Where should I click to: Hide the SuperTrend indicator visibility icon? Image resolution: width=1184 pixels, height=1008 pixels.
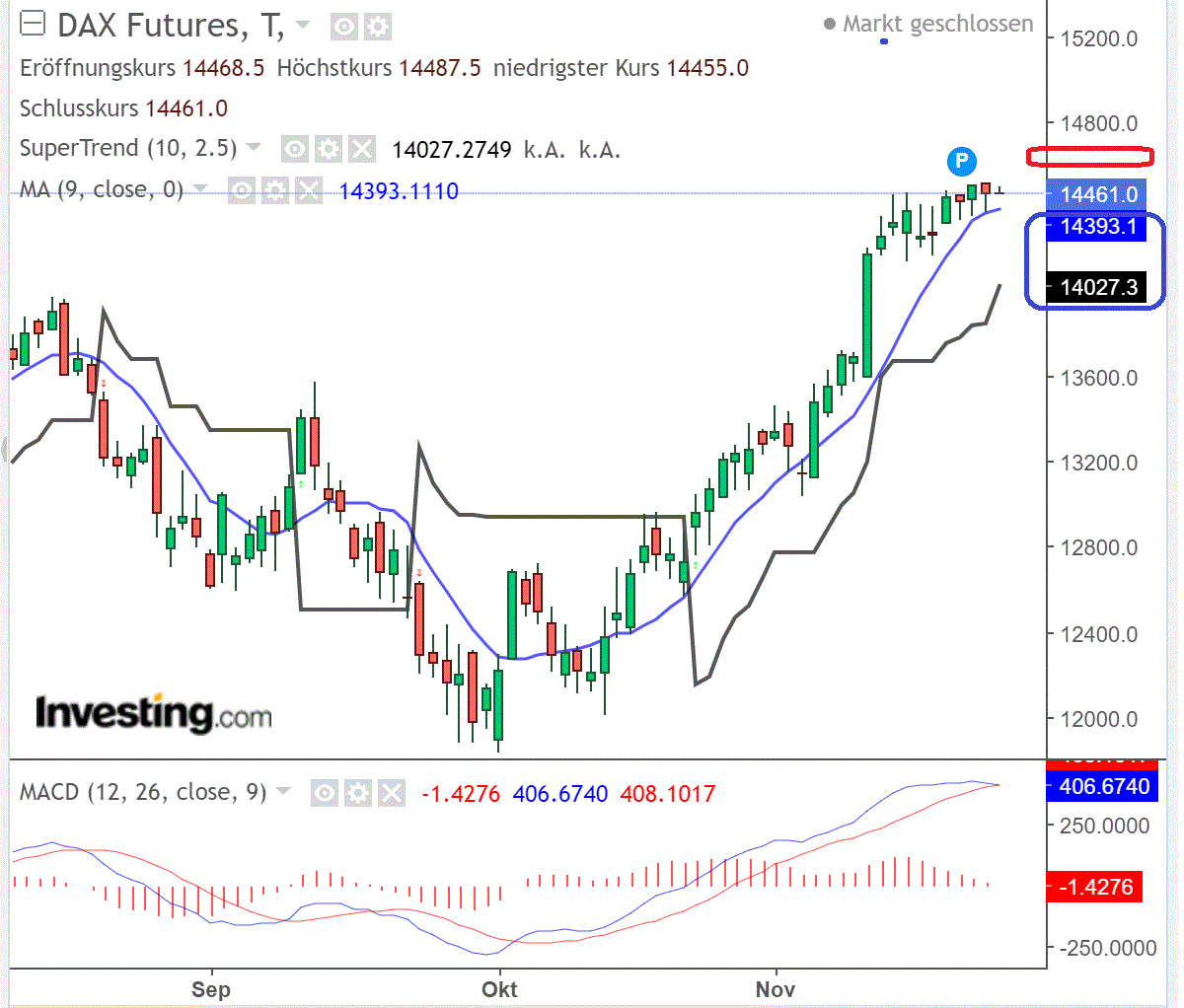(x=294, y=148)
